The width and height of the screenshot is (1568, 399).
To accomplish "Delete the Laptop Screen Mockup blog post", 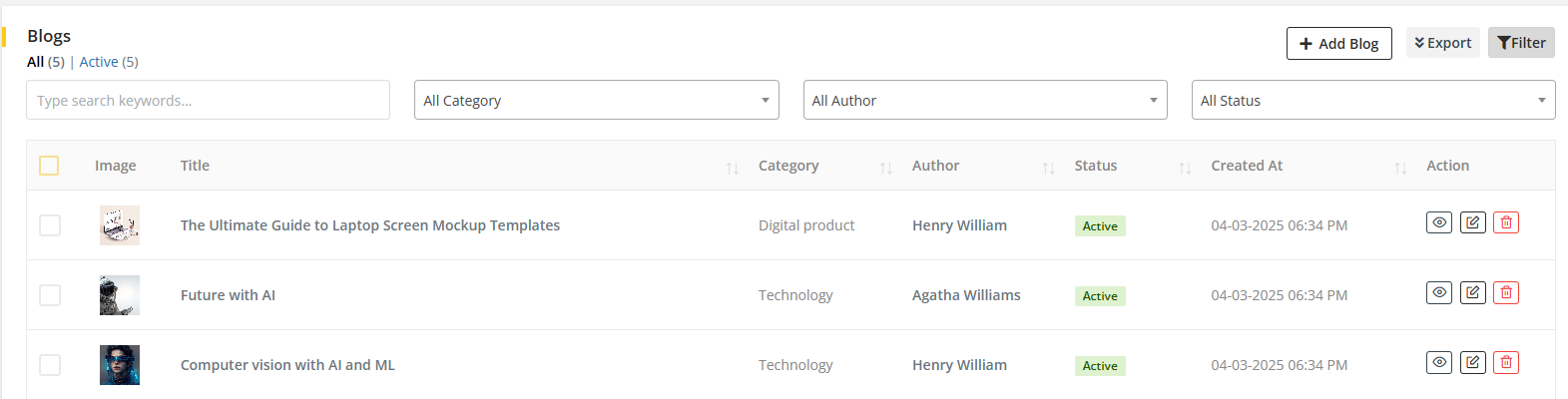I will click(x=1506, y=222).
